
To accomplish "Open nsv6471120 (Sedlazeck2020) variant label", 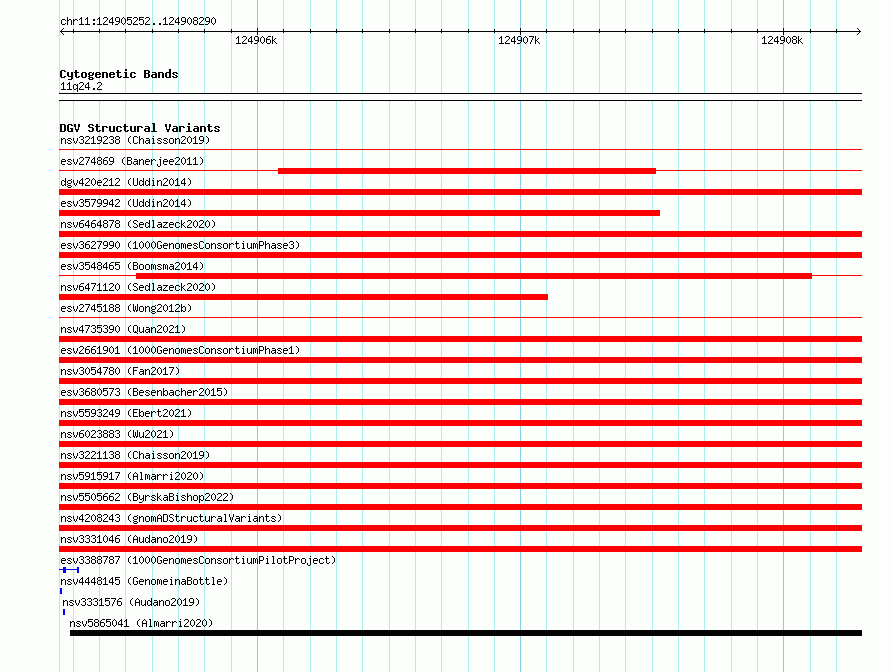I will 138,287.
